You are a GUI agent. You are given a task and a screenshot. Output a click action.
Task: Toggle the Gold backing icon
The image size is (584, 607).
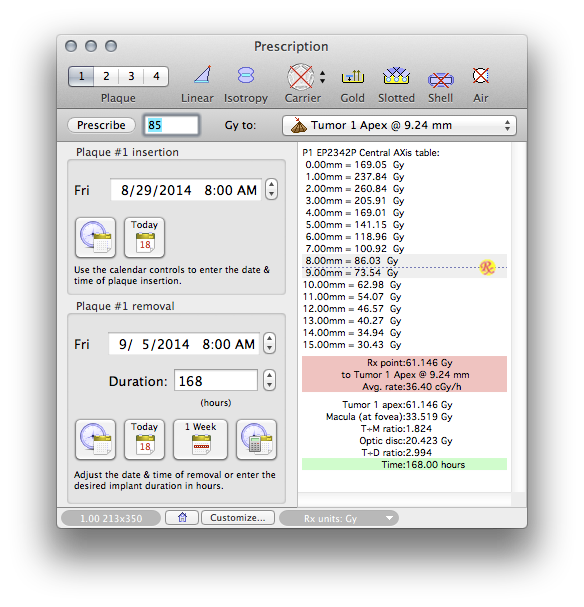pos(353,76)
